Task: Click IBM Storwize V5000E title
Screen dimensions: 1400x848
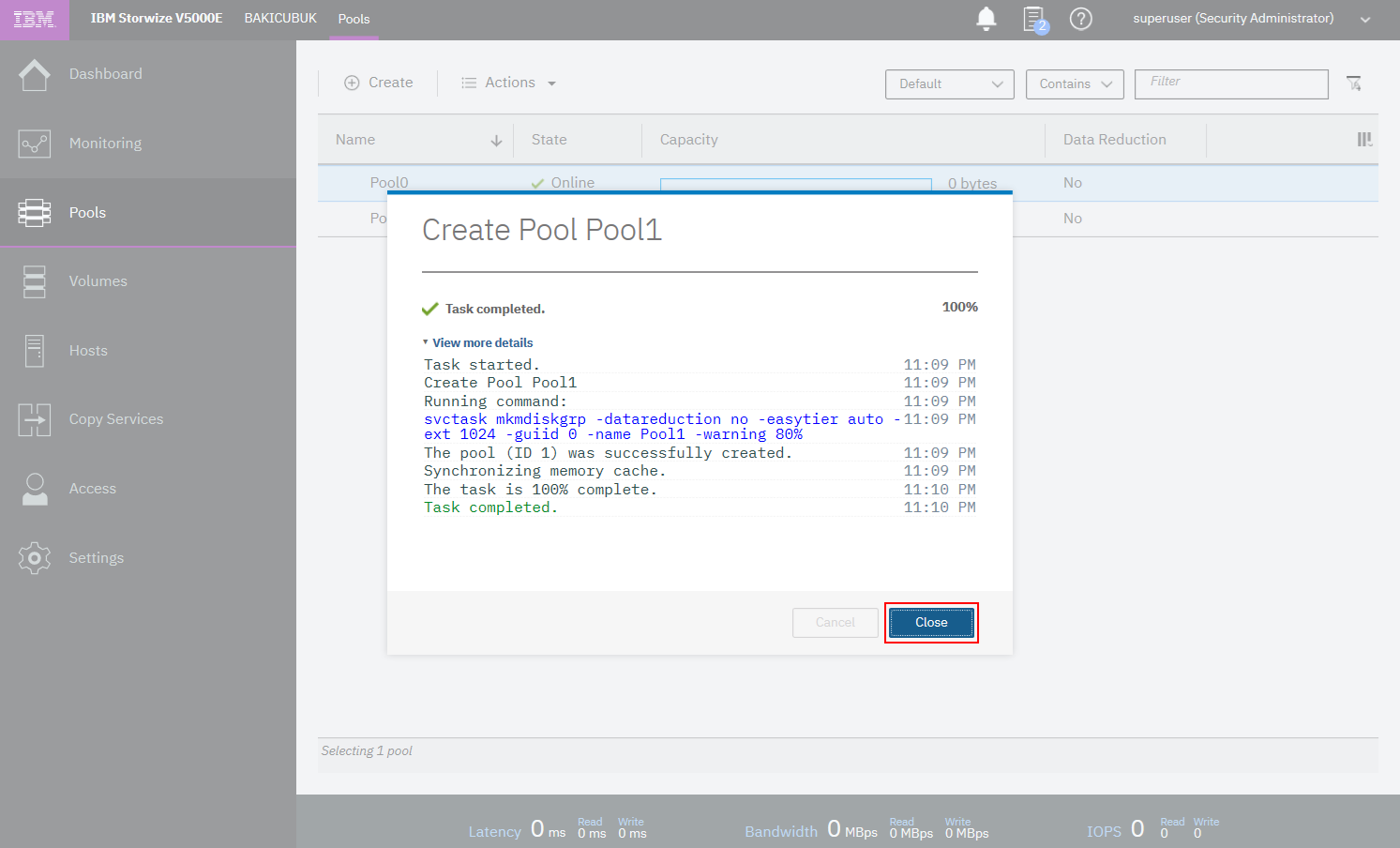Action: click(x=157, y=19)
